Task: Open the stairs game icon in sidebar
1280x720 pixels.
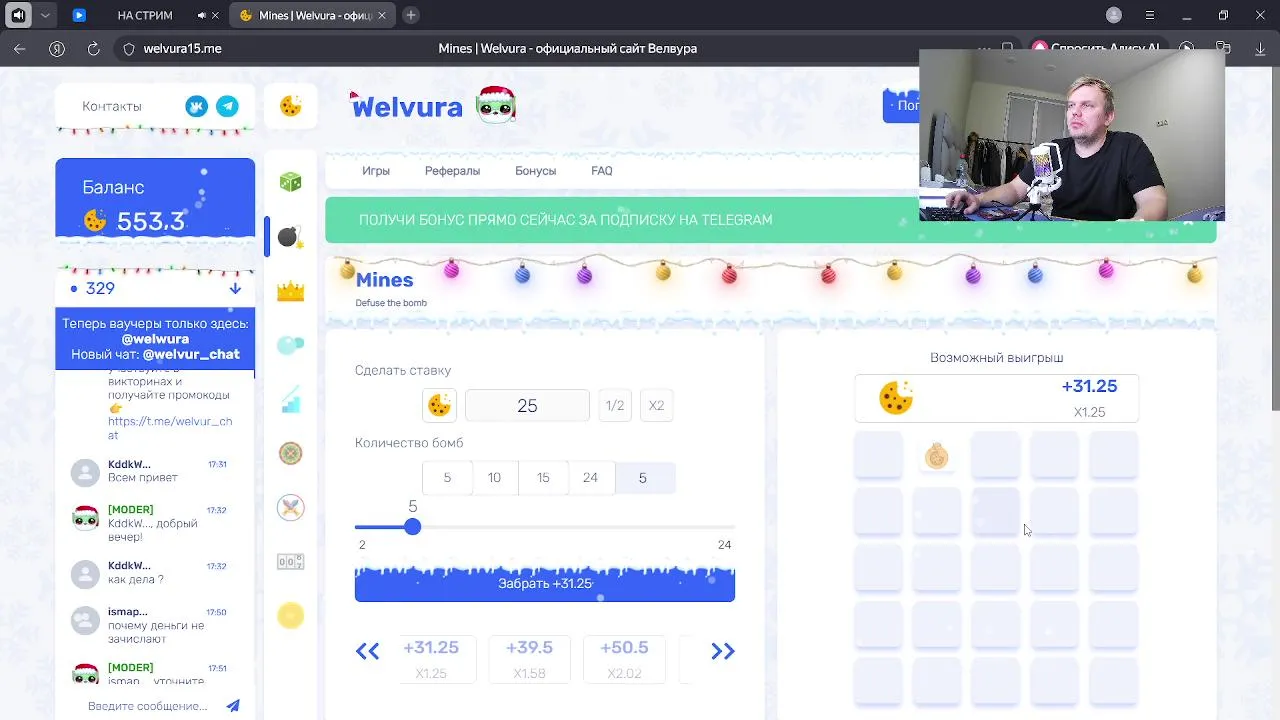Action: 290,399
